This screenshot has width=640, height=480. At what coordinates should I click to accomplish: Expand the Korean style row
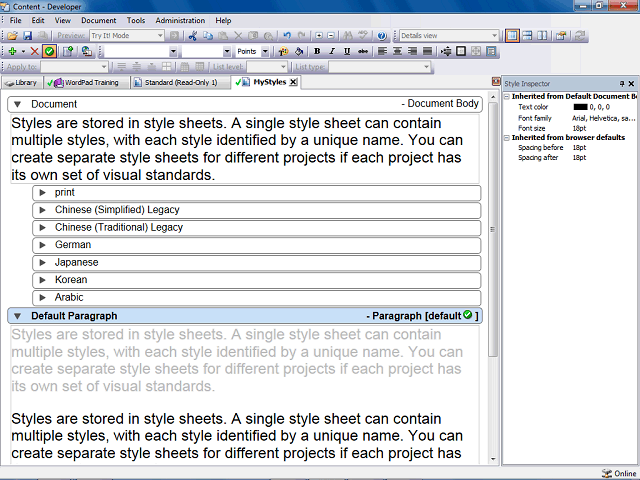point(42,280)
